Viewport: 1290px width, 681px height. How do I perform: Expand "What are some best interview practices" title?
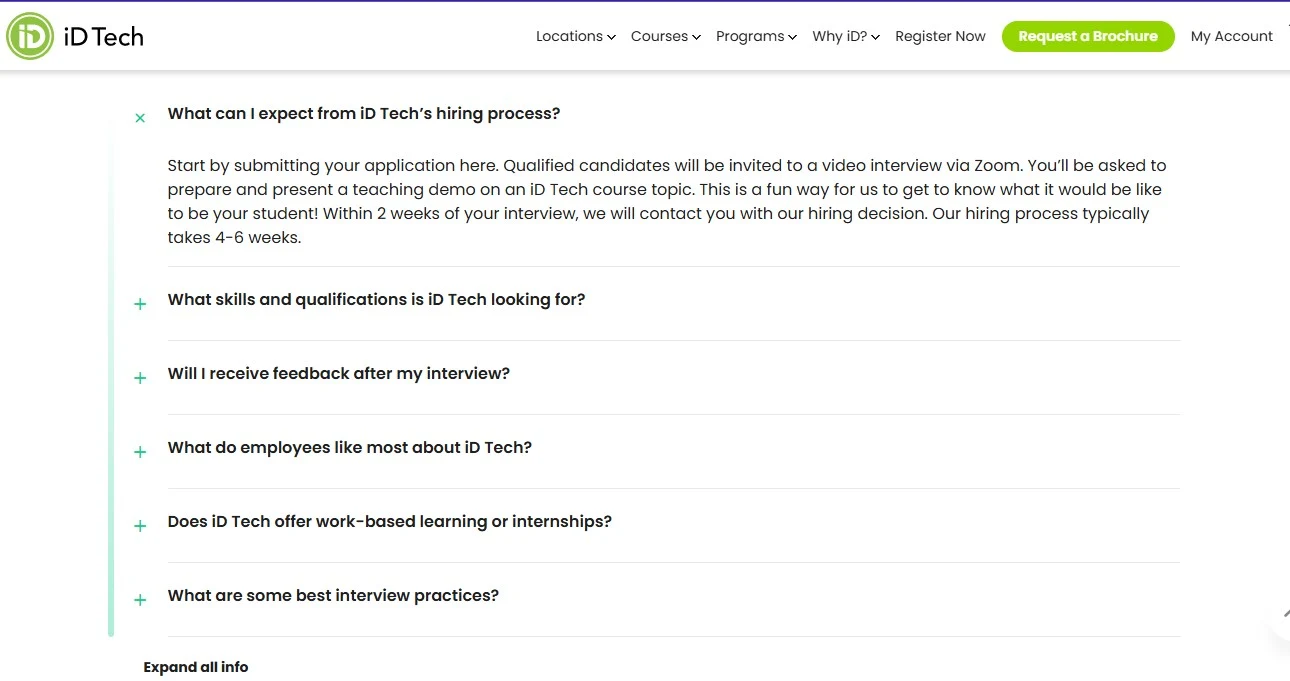point(333,595)
